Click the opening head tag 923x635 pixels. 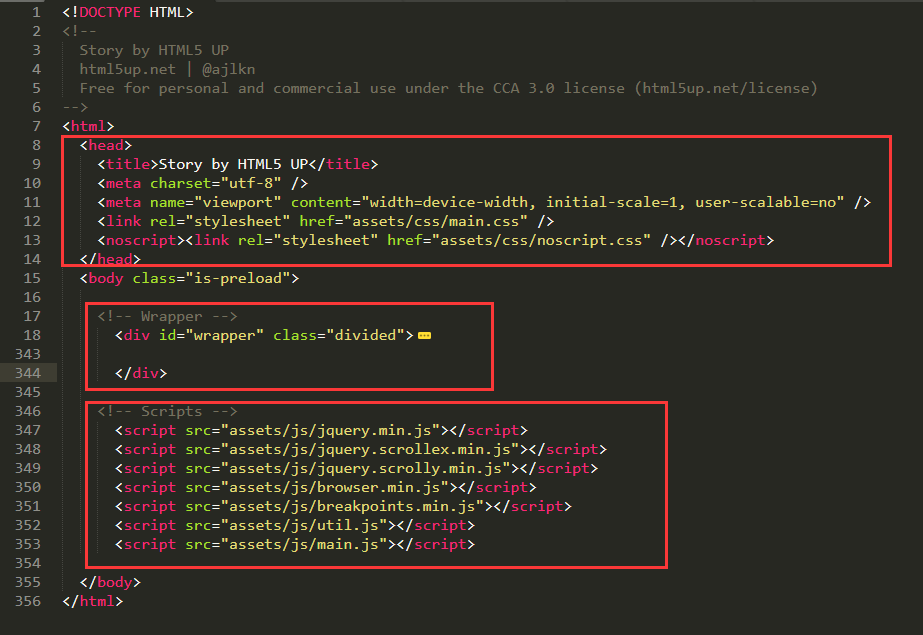[x=106, y=145]
